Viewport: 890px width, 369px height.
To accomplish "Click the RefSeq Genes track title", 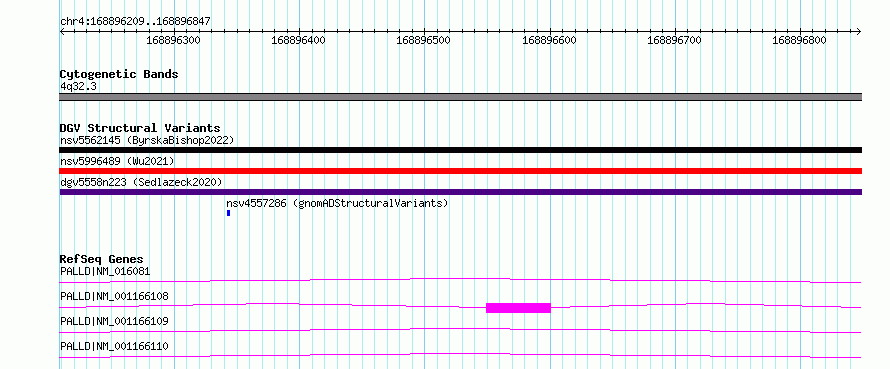I will (102, 259).
